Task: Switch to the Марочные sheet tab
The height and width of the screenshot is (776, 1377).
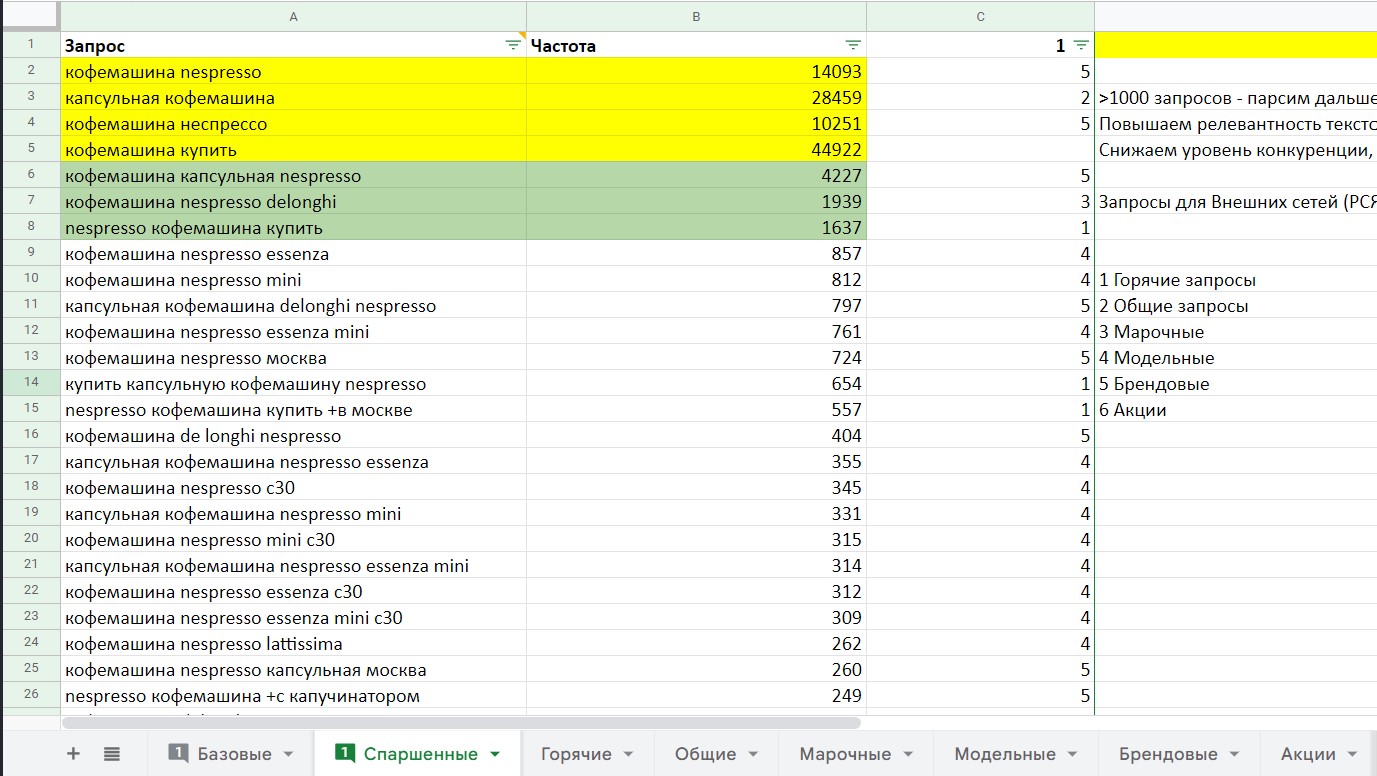Action: click(845, 754)
